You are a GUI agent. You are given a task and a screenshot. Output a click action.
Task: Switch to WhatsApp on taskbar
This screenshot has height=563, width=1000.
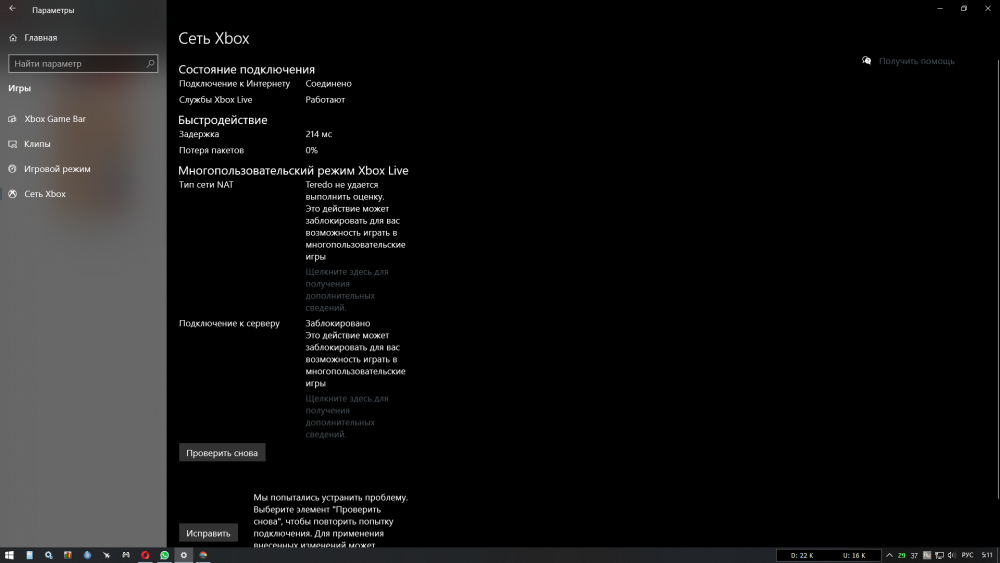[165, 555]
